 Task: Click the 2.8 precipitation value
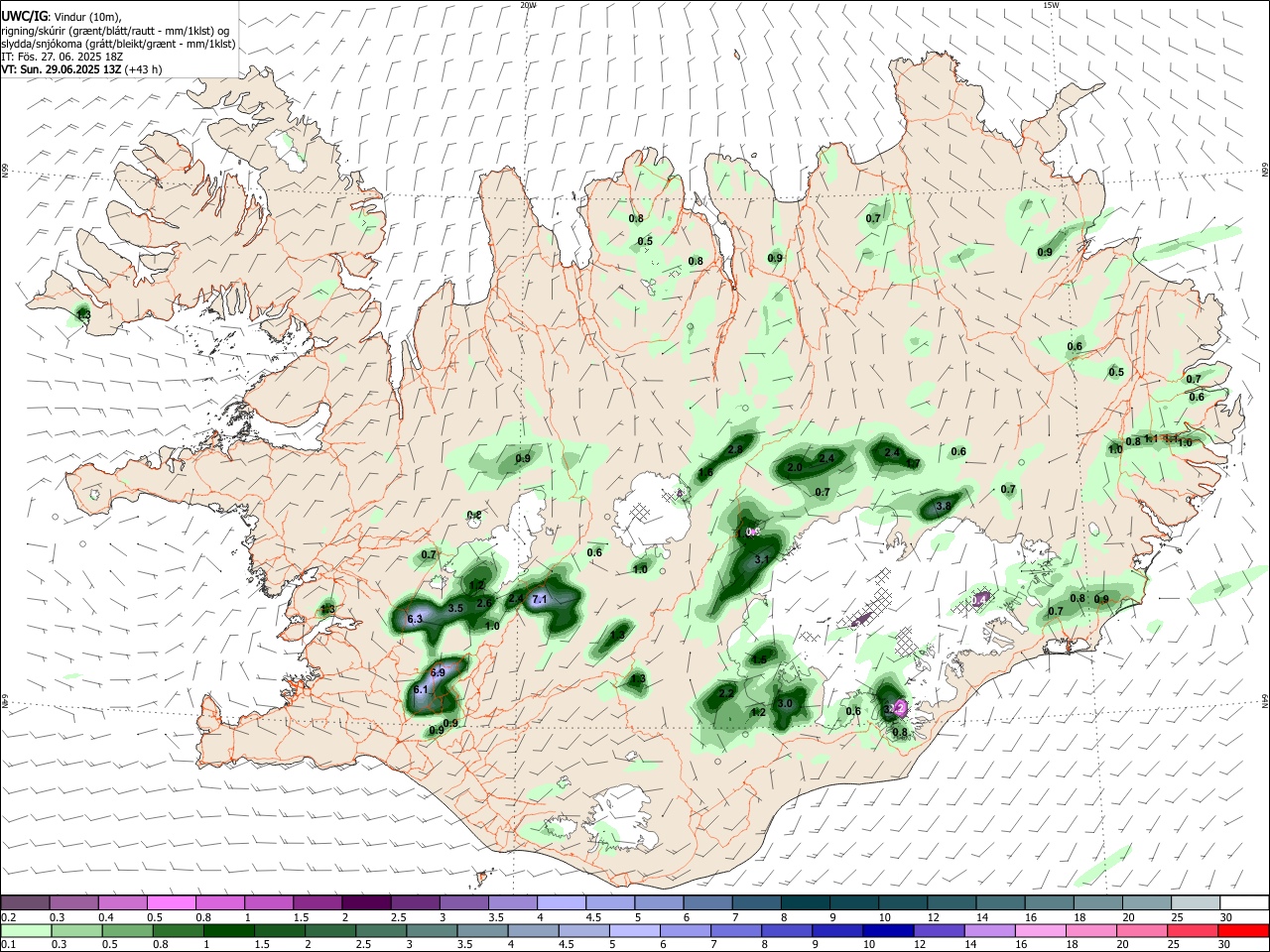(735, 449)
